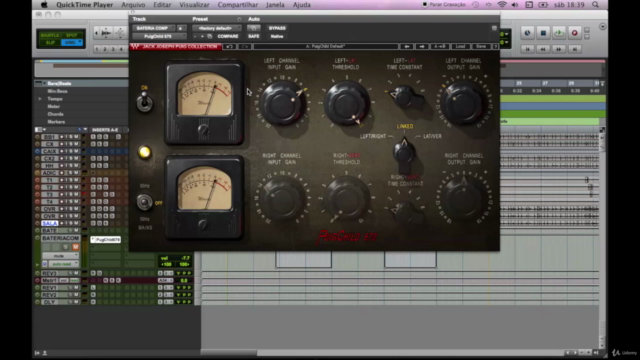The image size is (640, 360).
Task: Click the Fast Forward transport button
Action: (x=559, y=49)
